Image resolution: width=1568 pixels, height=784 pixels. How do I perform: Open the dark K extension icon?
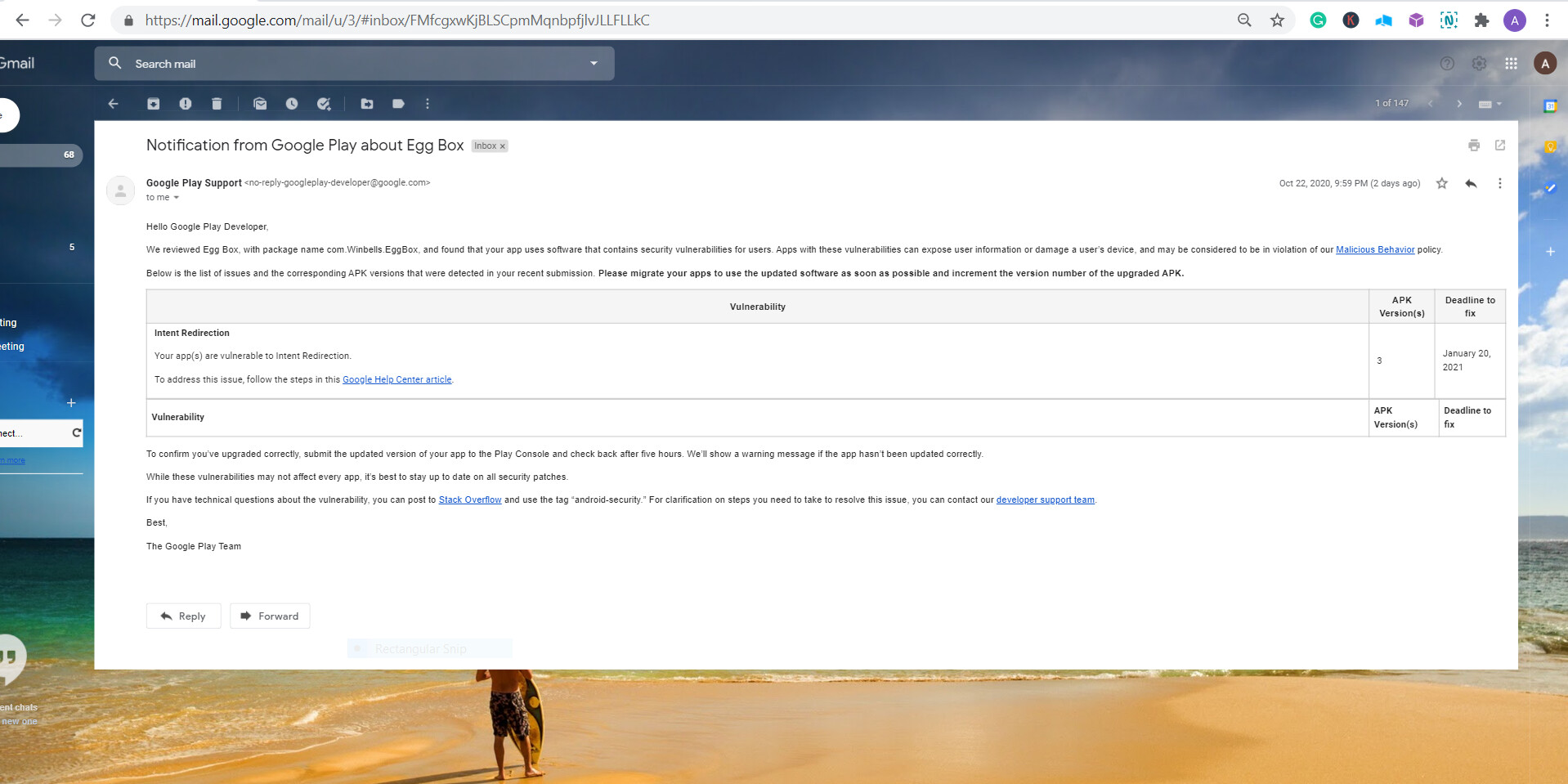click(1351, 20)
